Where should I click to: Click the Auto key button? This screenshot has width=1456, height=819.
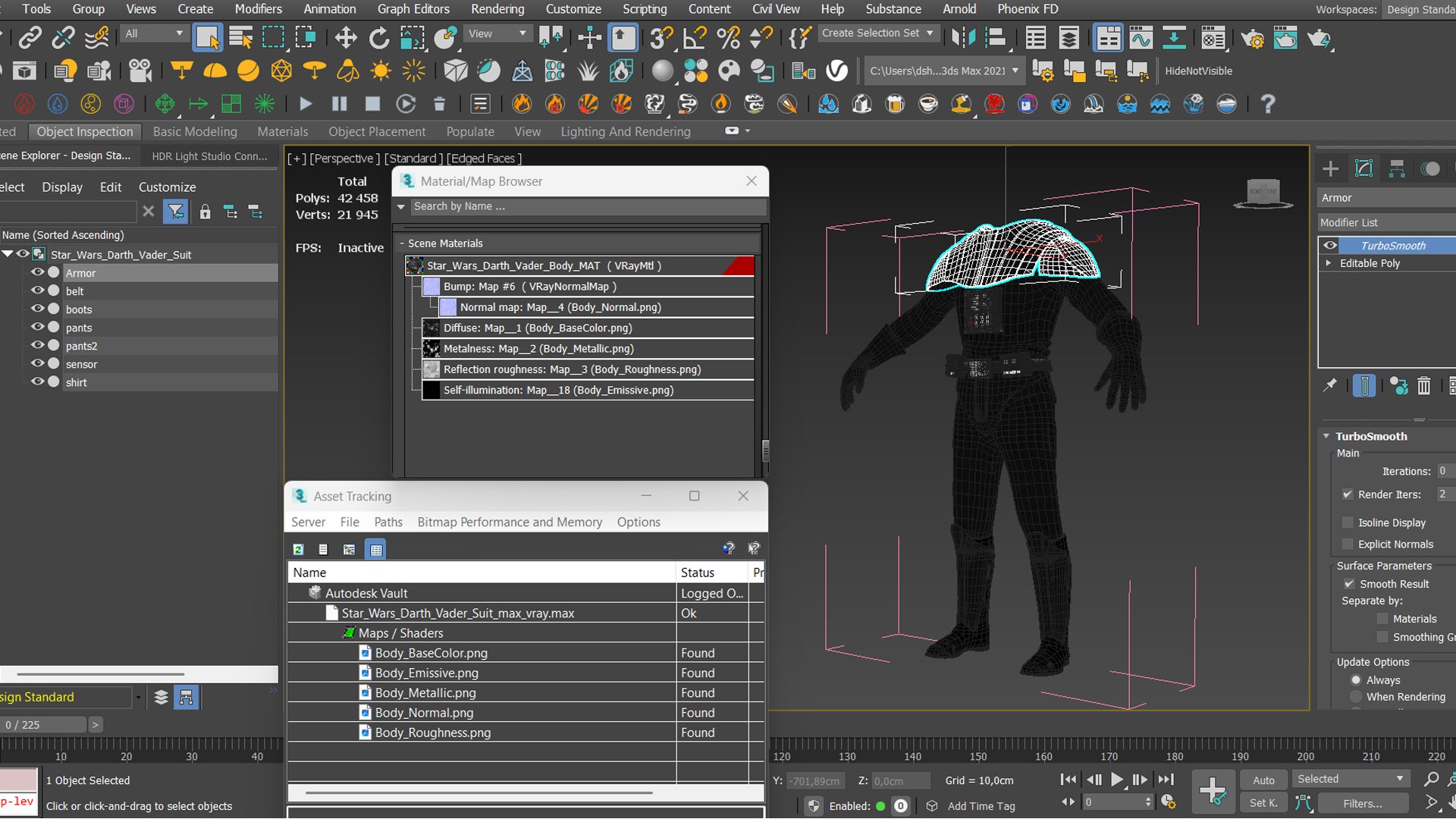click(x=1263, y=780)
